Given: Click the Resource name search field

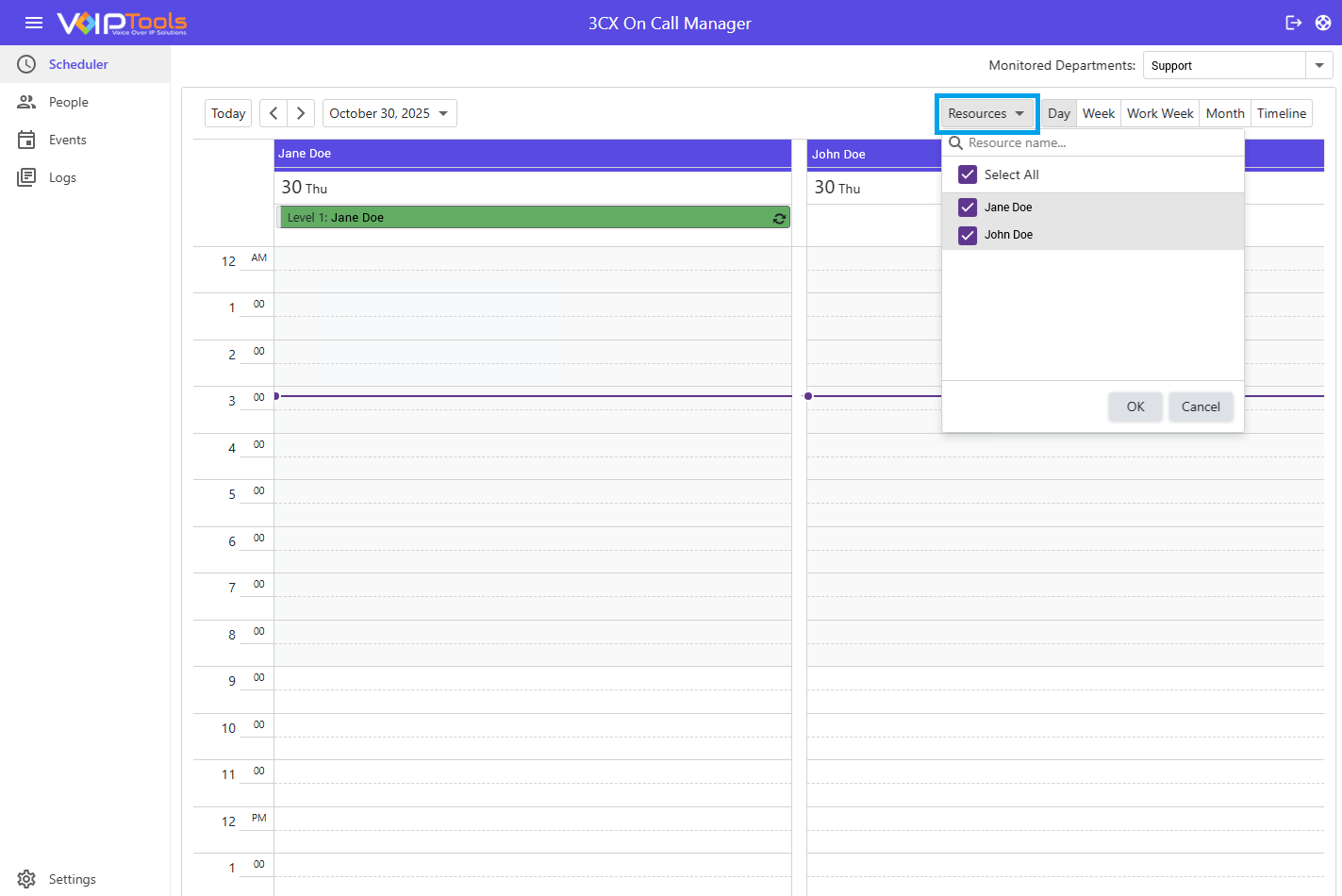Looking at the screenshot, I should tap(1099, 143).
